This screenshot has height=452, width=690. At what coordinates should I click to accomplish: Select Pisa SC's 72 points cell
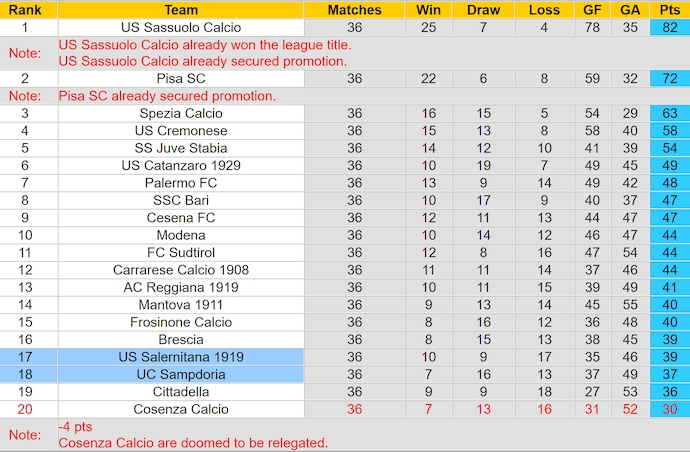(669, 78)
